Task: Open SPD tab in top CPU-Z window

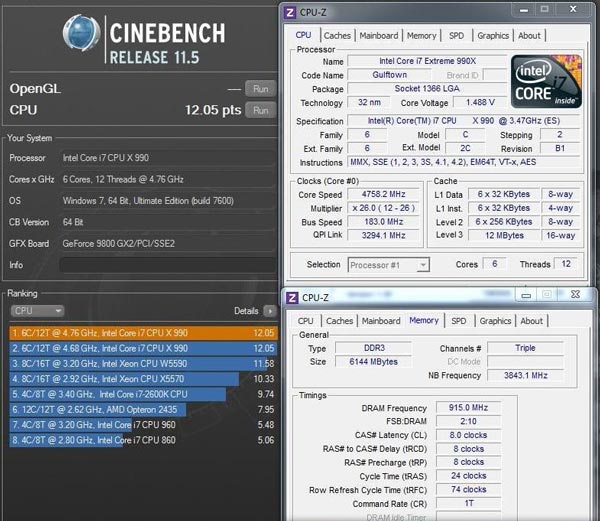Action: (x=456, y=36)
